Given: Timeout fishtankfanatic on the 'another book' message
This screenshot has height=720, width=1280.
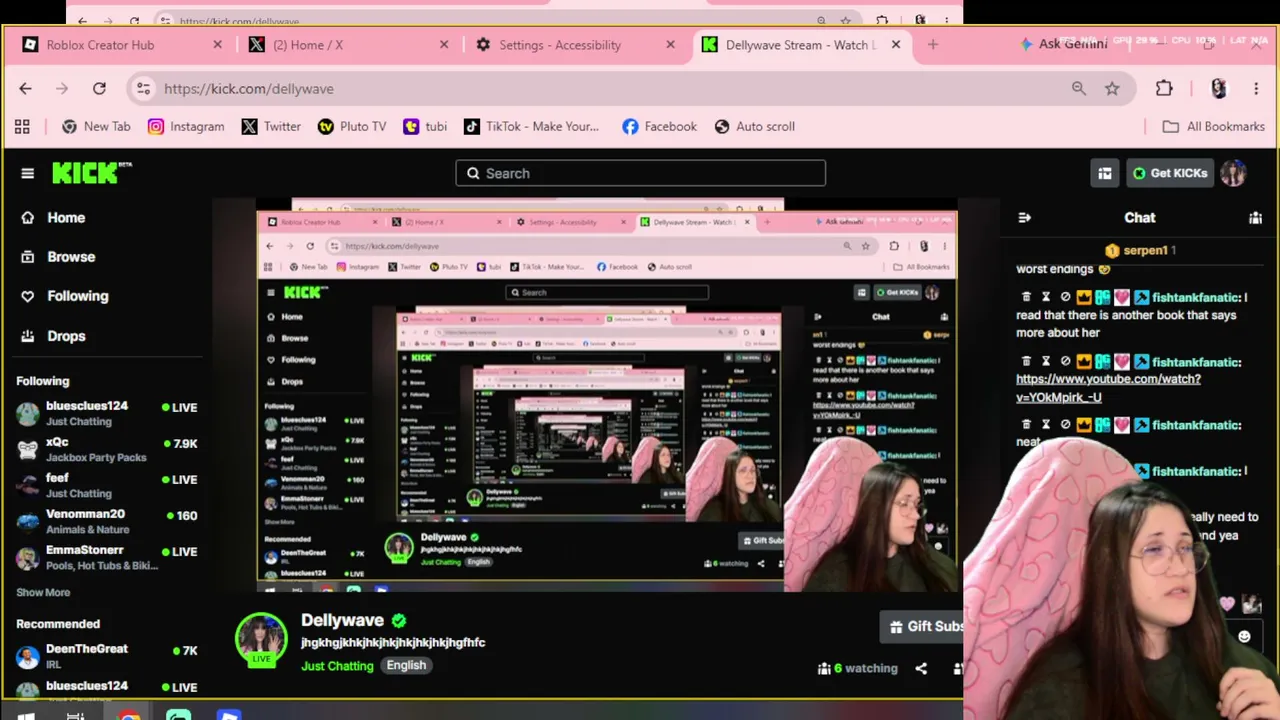Looking at the screenshot, I should coord(1046,297).
